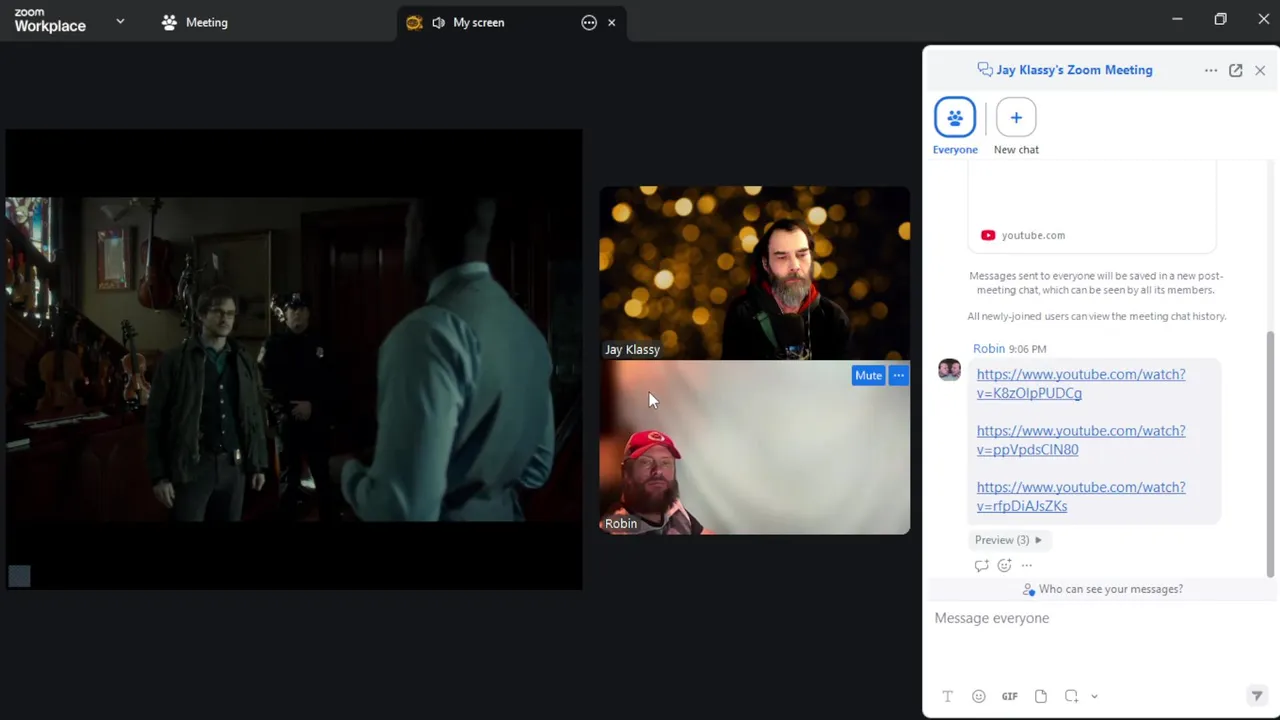Click the Zoom Workplace logo
The image size is (1280, 720).
point(50,21)
